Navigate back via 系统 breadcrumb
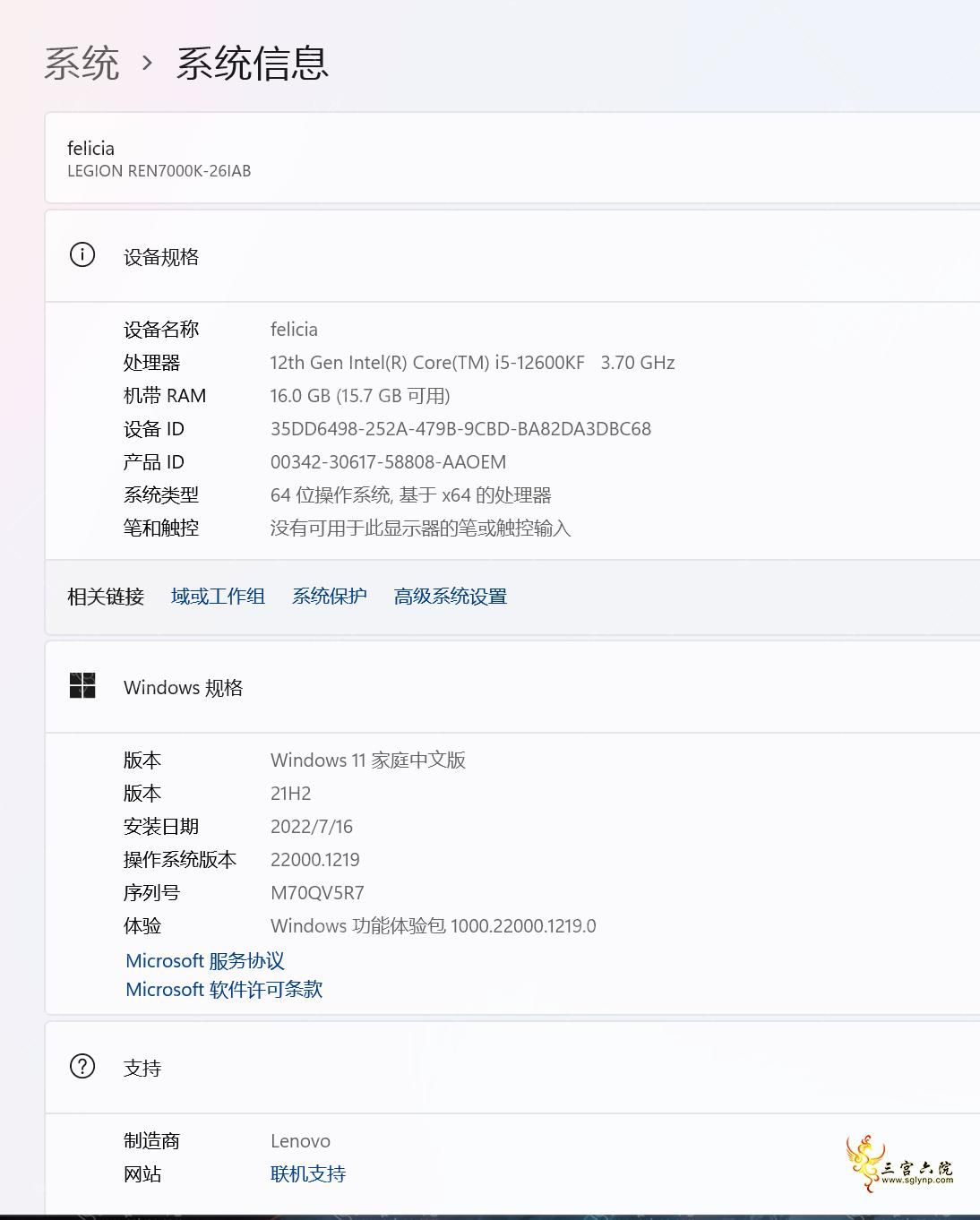The image size is (980, 1220). tap(82, 64)
